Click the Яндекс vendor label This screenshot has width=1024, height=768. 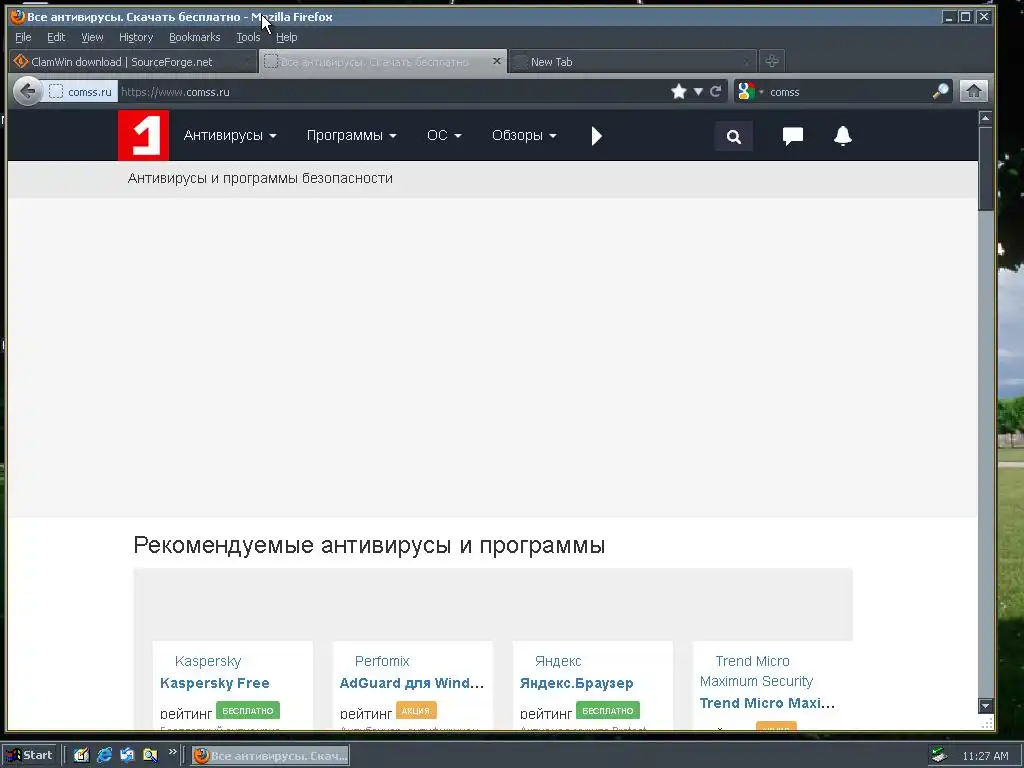(558, 661)
